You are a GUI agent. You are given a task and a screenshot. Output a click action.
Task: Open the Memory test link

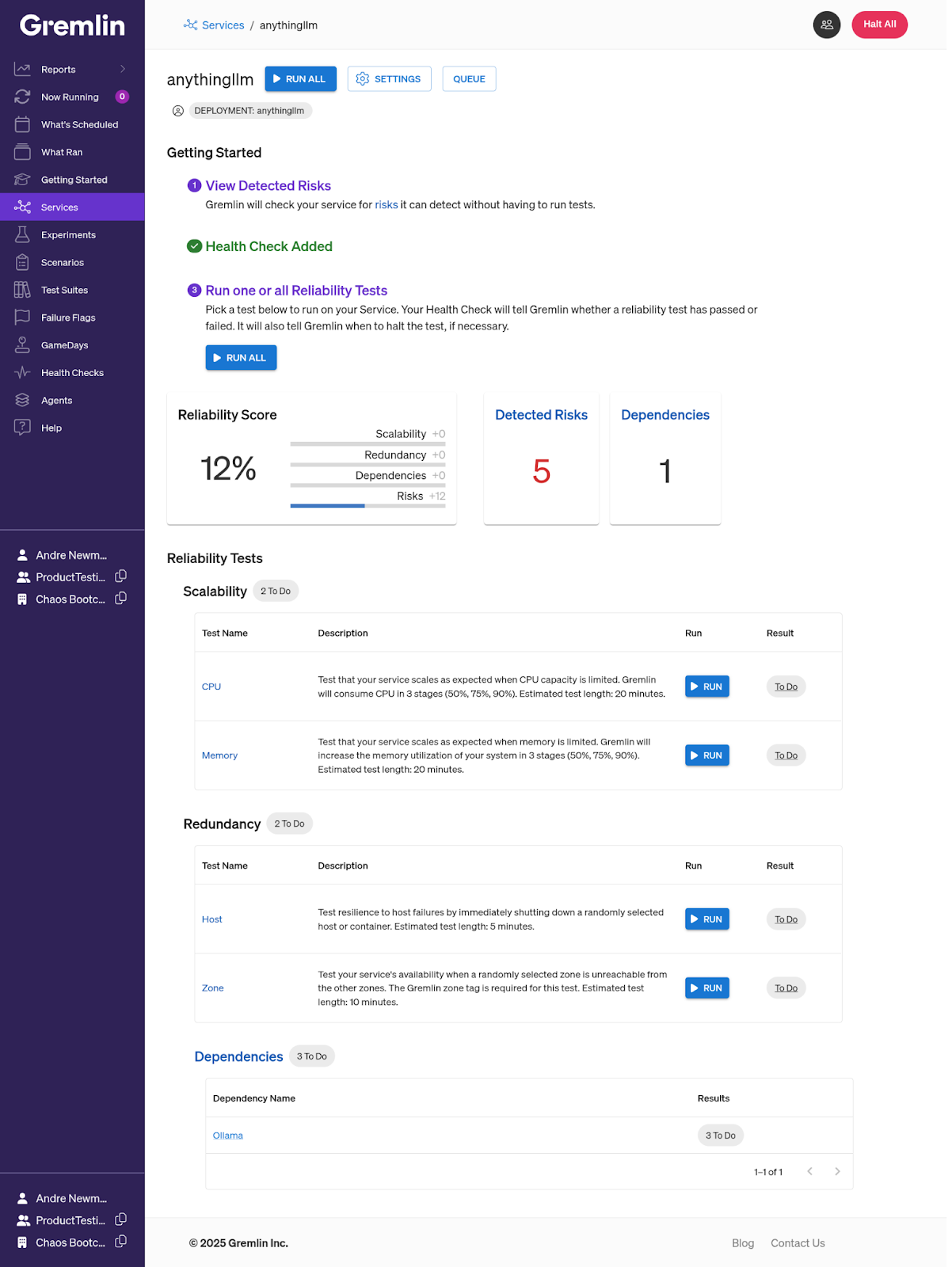point(219,755)
